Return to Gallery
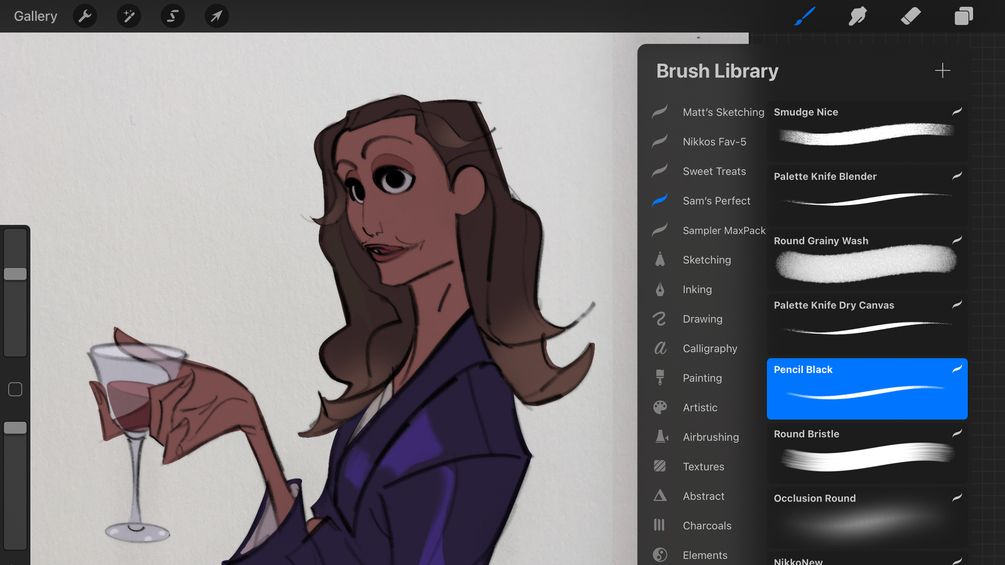Image resolution: width=1005 pixels, height=565 pixels. 36,16
